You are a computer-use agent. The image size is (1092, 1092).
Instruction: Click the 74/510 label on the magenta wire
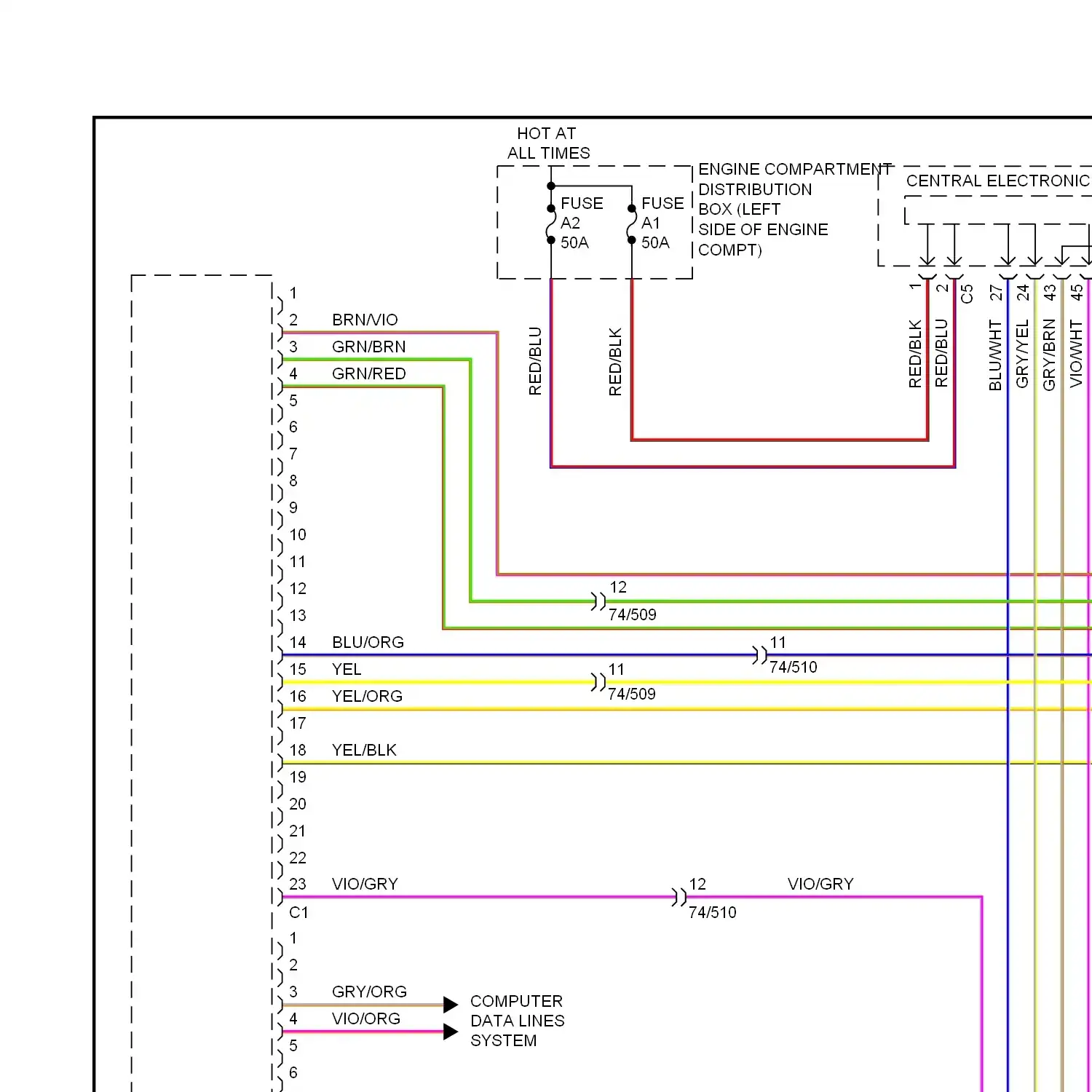712,912
